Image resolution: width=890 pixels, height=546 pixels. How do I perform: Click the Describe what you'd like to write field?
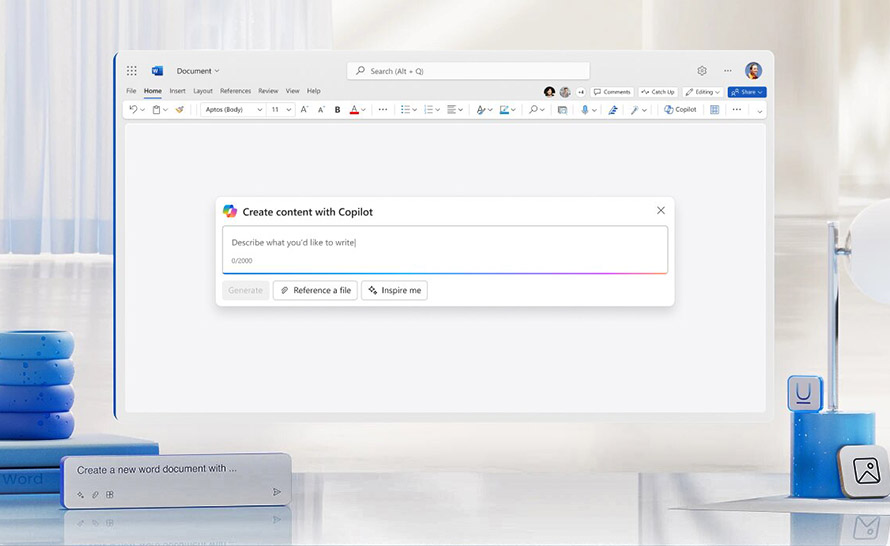pyautogui.click(x=444, y=243)
